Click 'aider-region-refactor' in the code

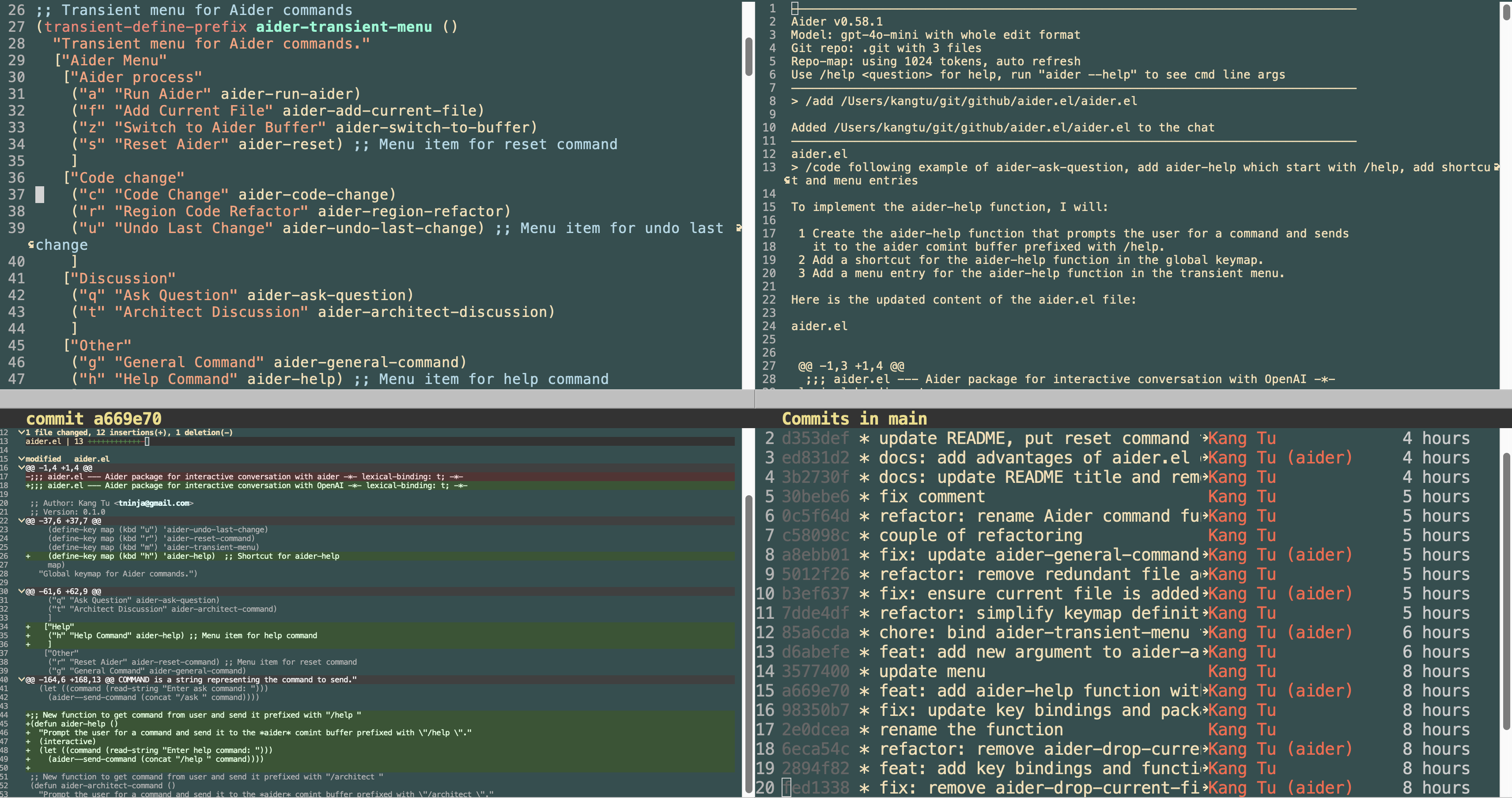(410, 211)
